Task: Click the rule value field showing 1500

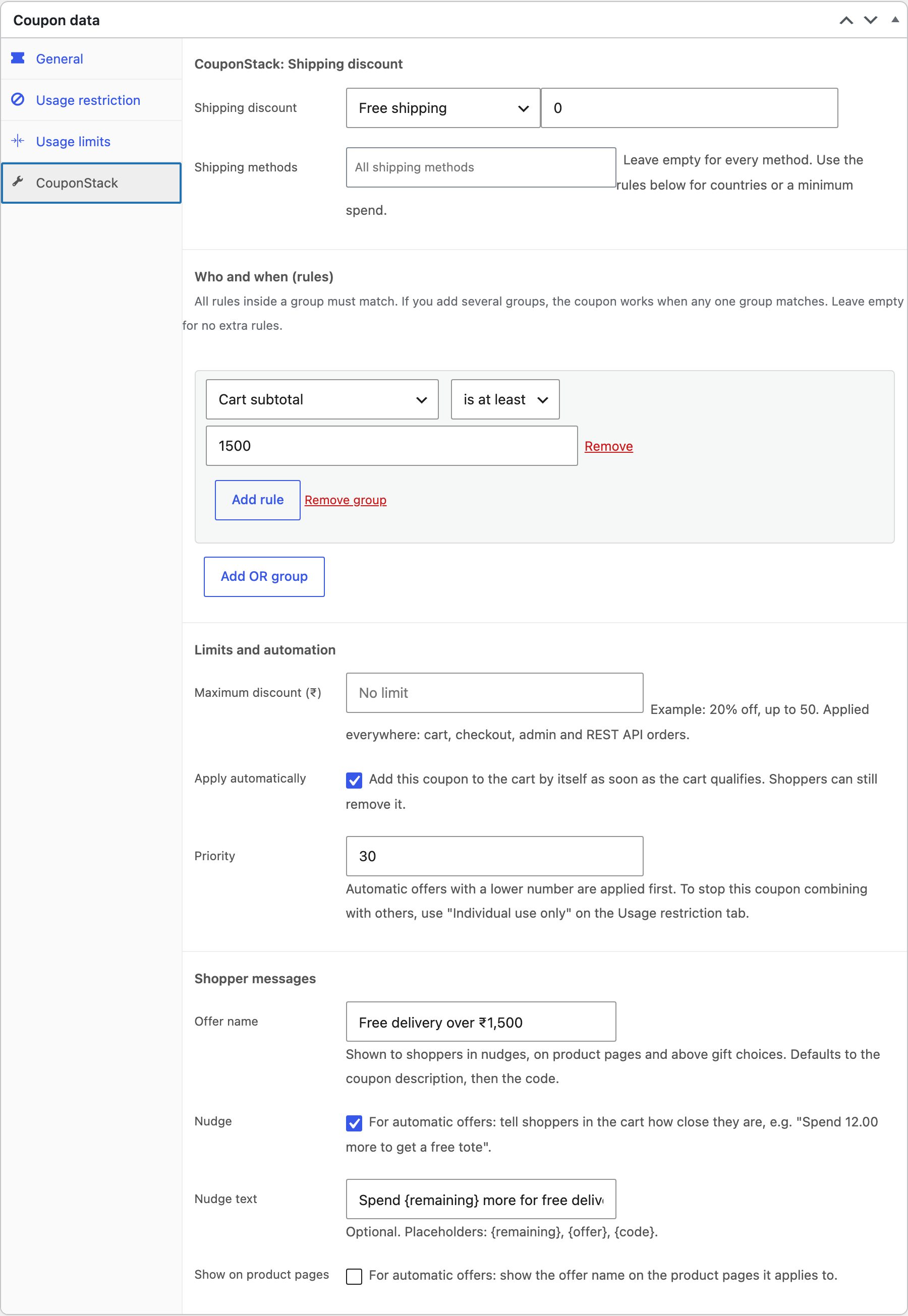Action: (x=391, y=446)
